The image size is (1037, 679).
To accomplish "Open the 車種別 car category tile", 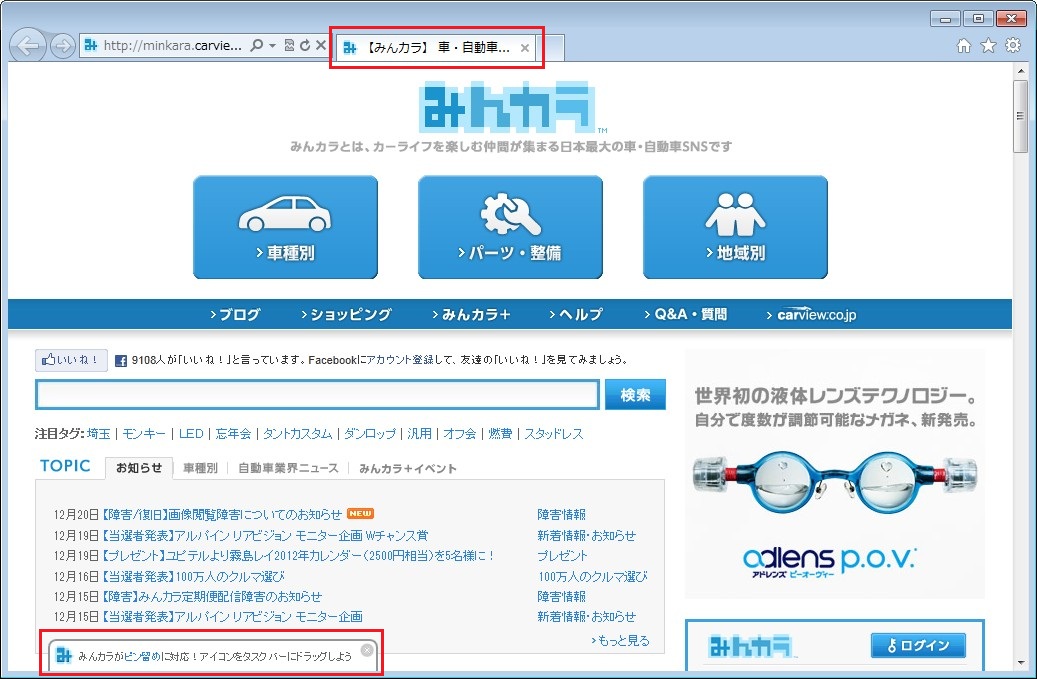I will [285, 227].
